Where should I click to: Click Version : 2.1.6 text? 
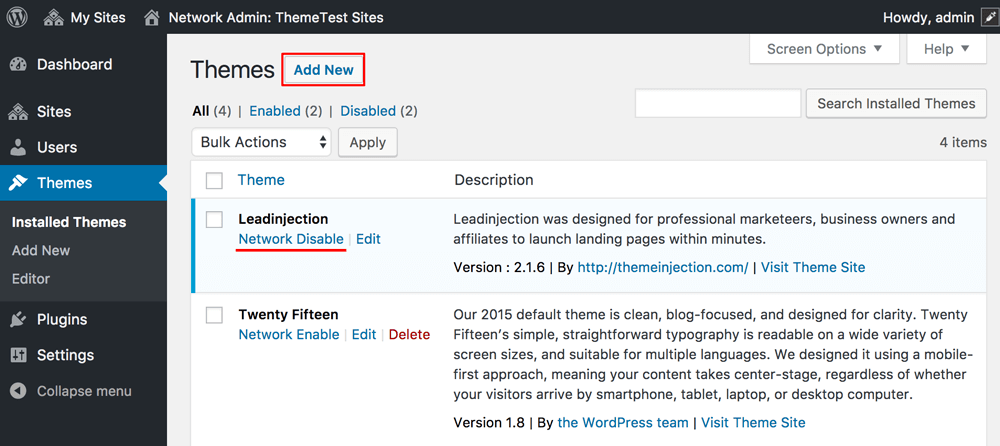(499, 267)
